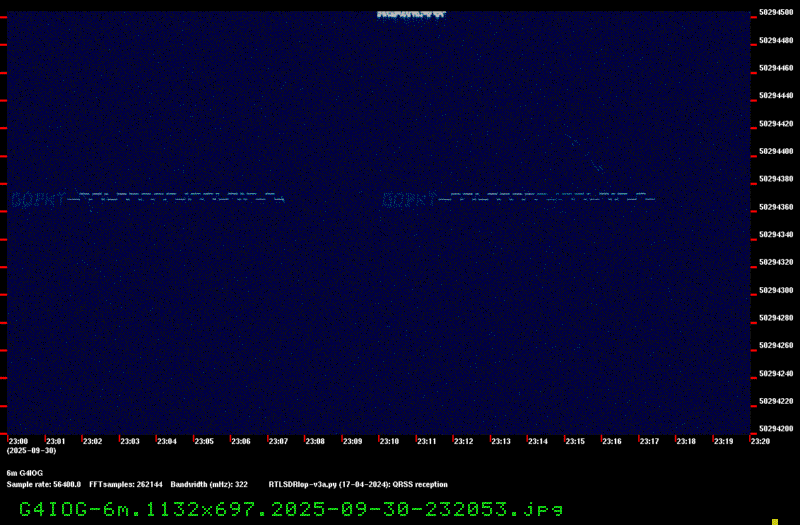Click the RTLSDRlop-v3a.py QRSS reception text
800x525 pixels.
pos(358,484)
